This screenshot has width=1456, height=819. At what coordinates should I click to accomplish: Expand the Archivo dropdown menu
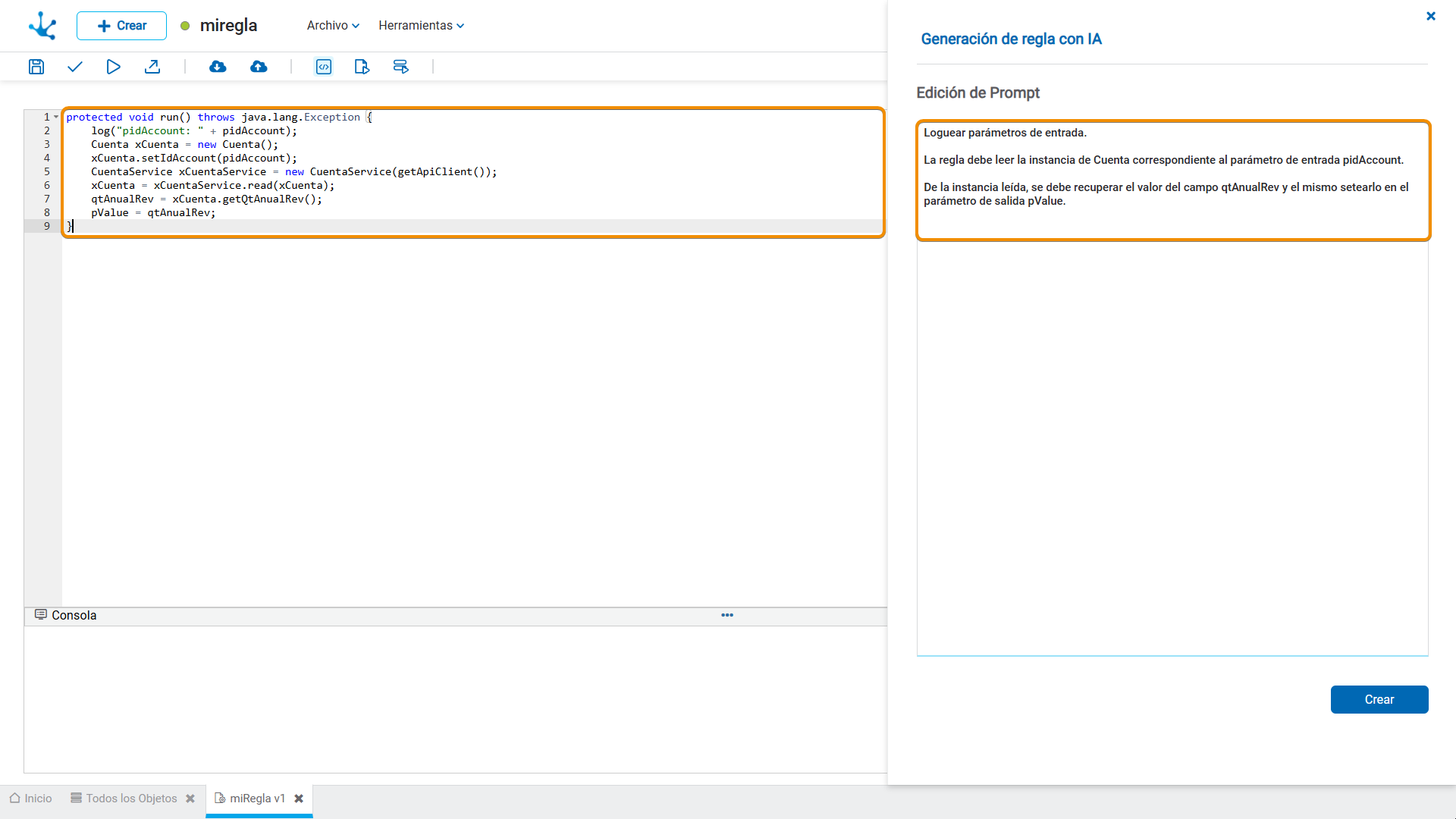click(331, 25)
